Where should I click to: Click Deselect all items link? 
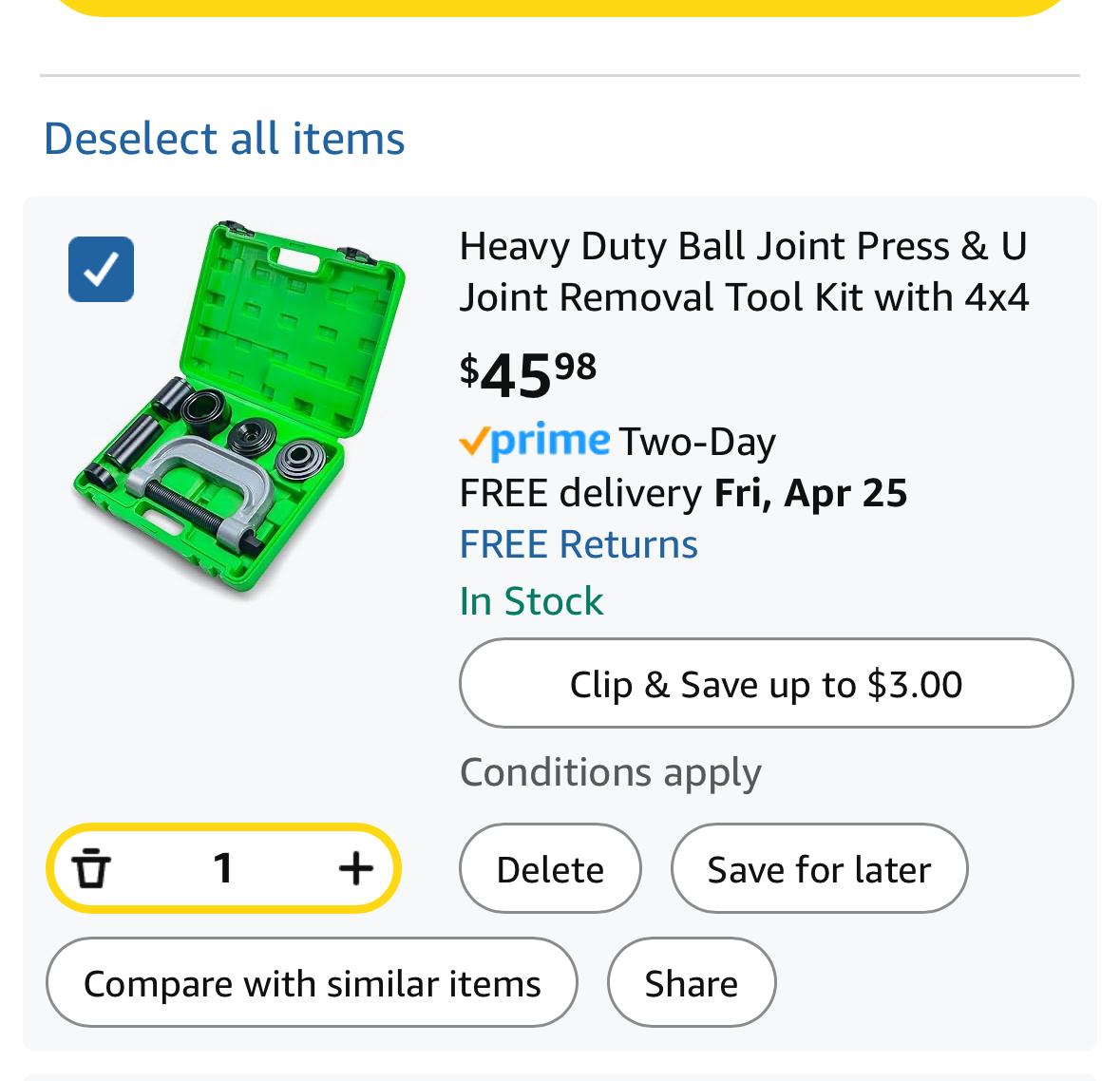click(224, 138)
